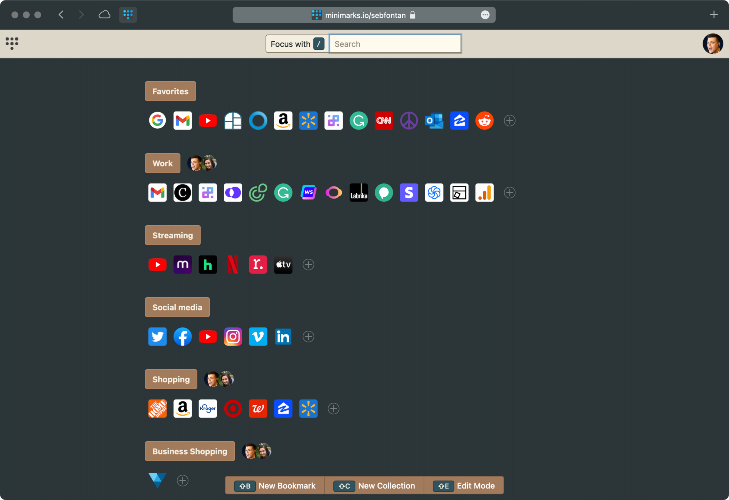Image resolution: width=729 pixels, height=500 pixels.
Task: Open the WebStorm WS bookmark
Action: pos(308,193)
